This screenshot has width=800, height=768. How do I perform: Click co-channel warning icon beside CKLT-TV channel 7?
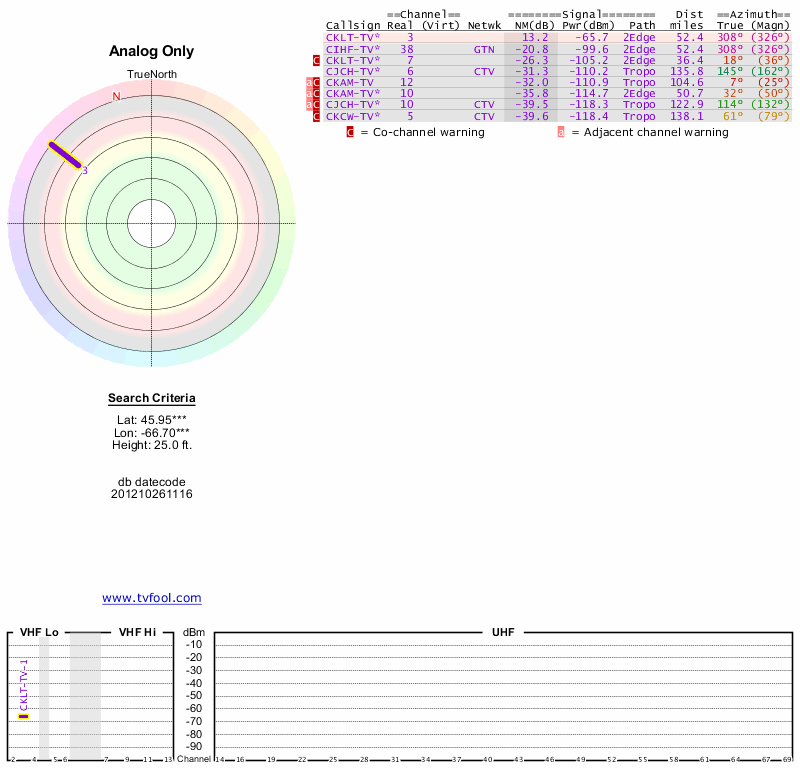pyautogui.click(x=316, y=60)
